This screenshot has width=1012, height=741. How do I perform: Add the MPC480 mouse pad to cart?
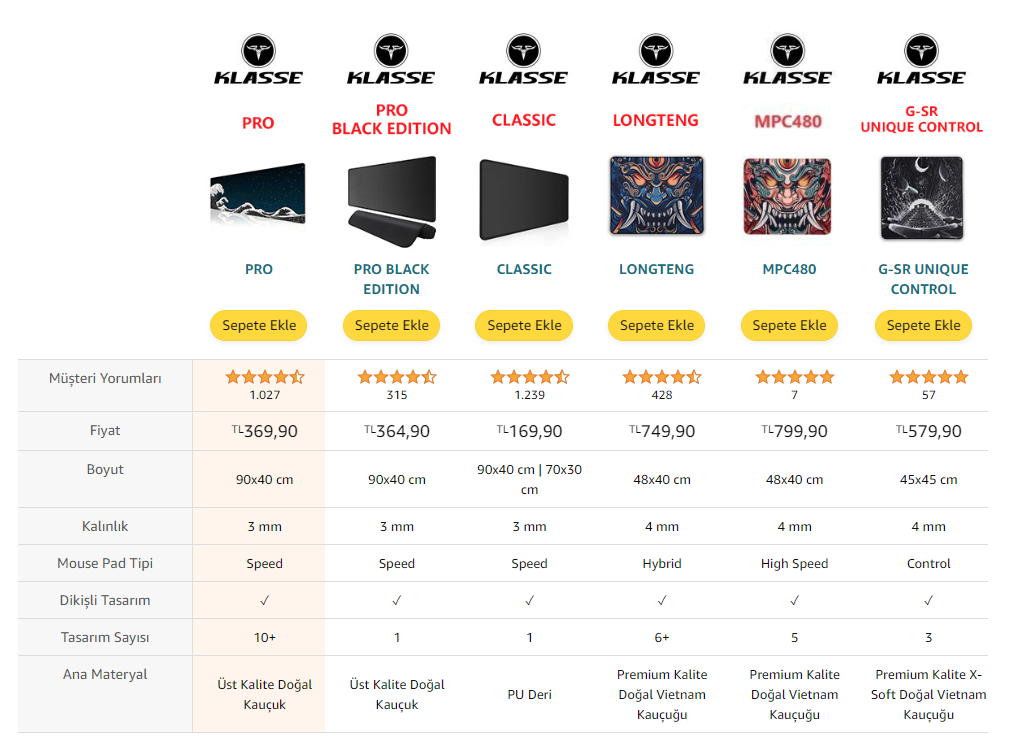789,325
